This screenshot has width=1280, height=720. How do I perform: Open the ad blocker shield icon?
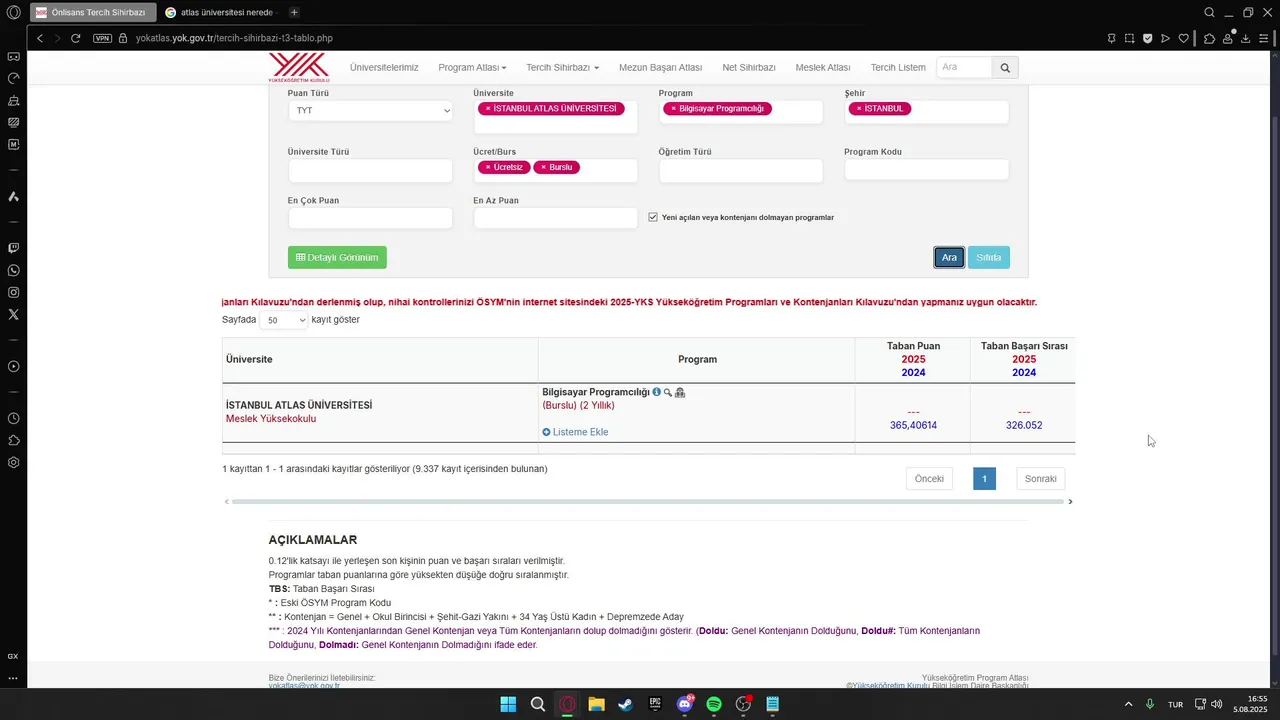(1147, 38)
